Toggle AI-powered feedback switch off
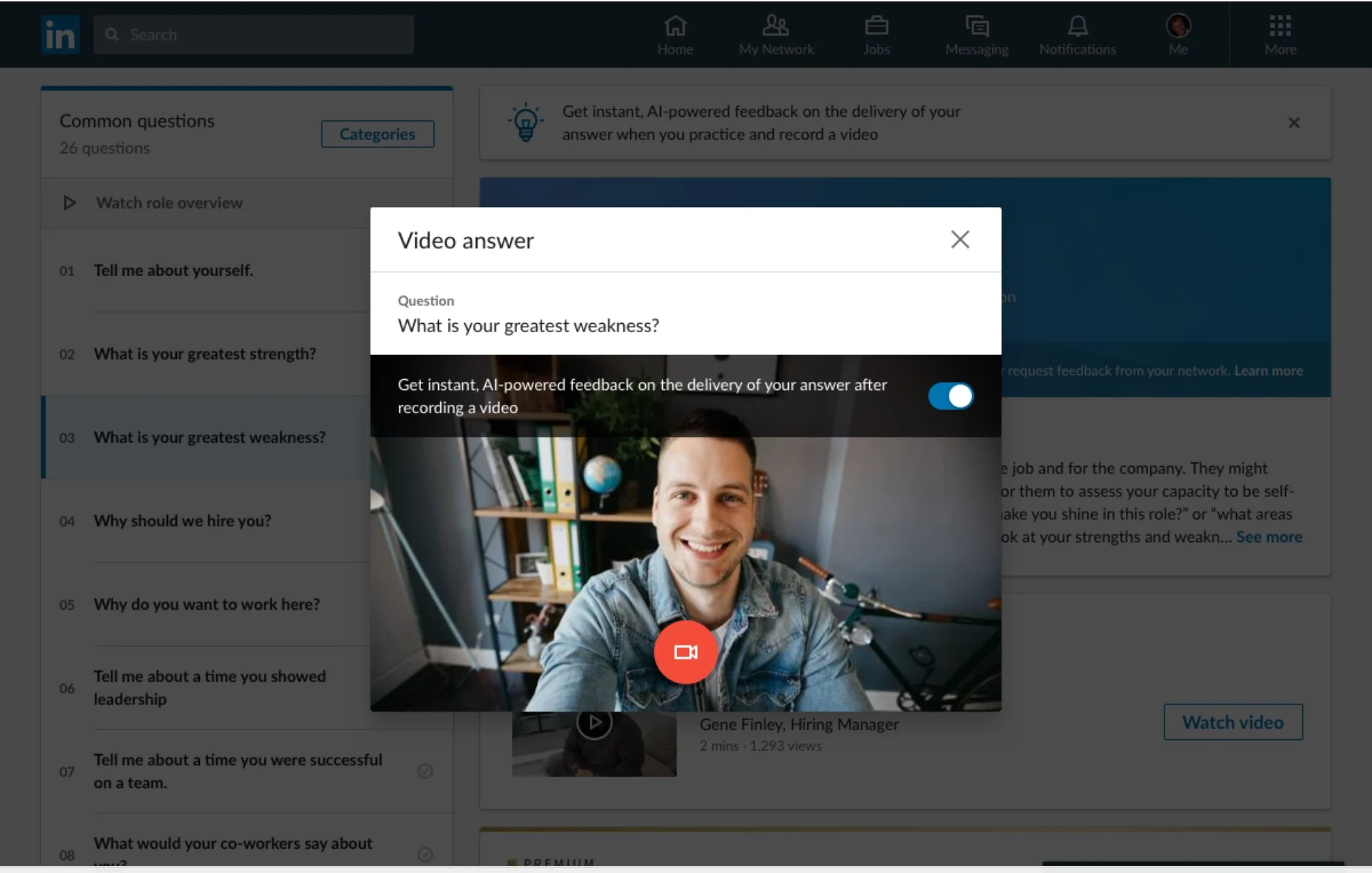This screenshot has width=1372, height=873. [950, 396]
